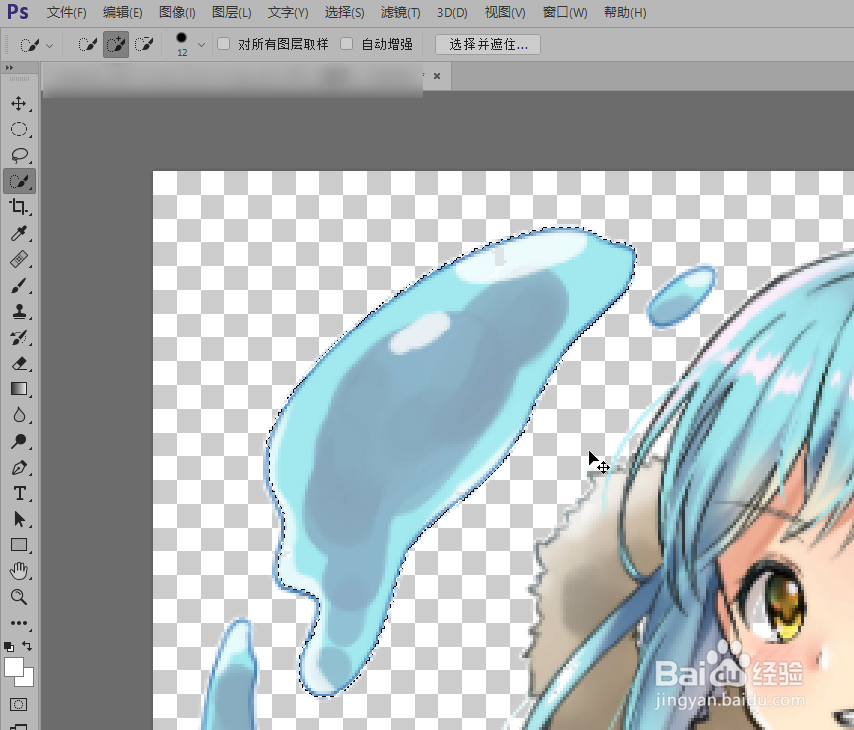854x730 pixels.
Task: Open the 帮助(H) menu
Action: [625, 13]
